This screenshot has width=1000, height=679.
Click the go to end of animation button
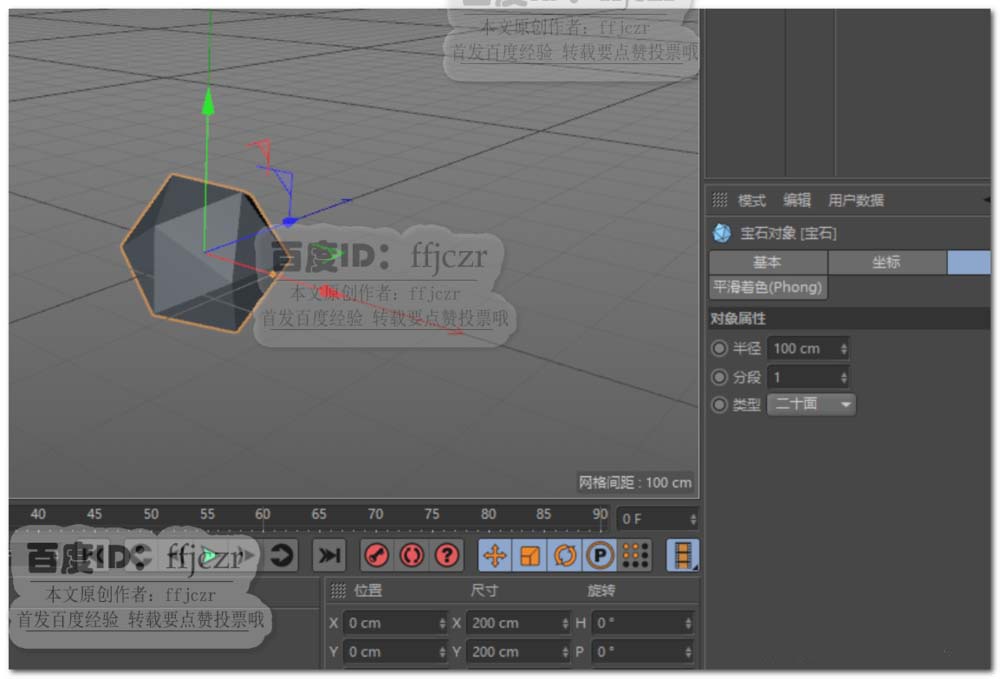tap(329, 555)
